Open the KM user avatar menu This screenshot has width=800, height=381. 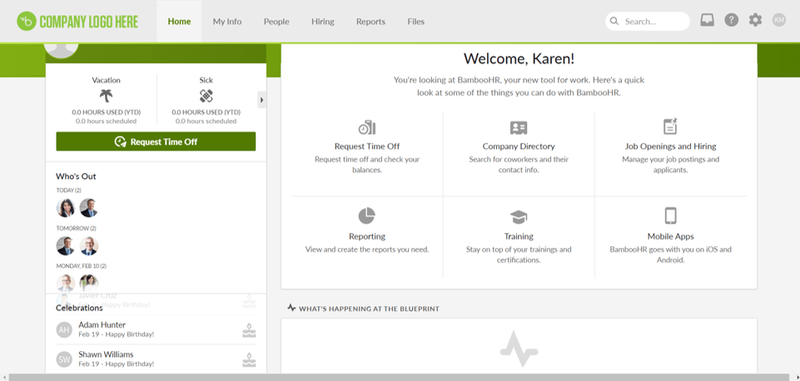(779, 20)
